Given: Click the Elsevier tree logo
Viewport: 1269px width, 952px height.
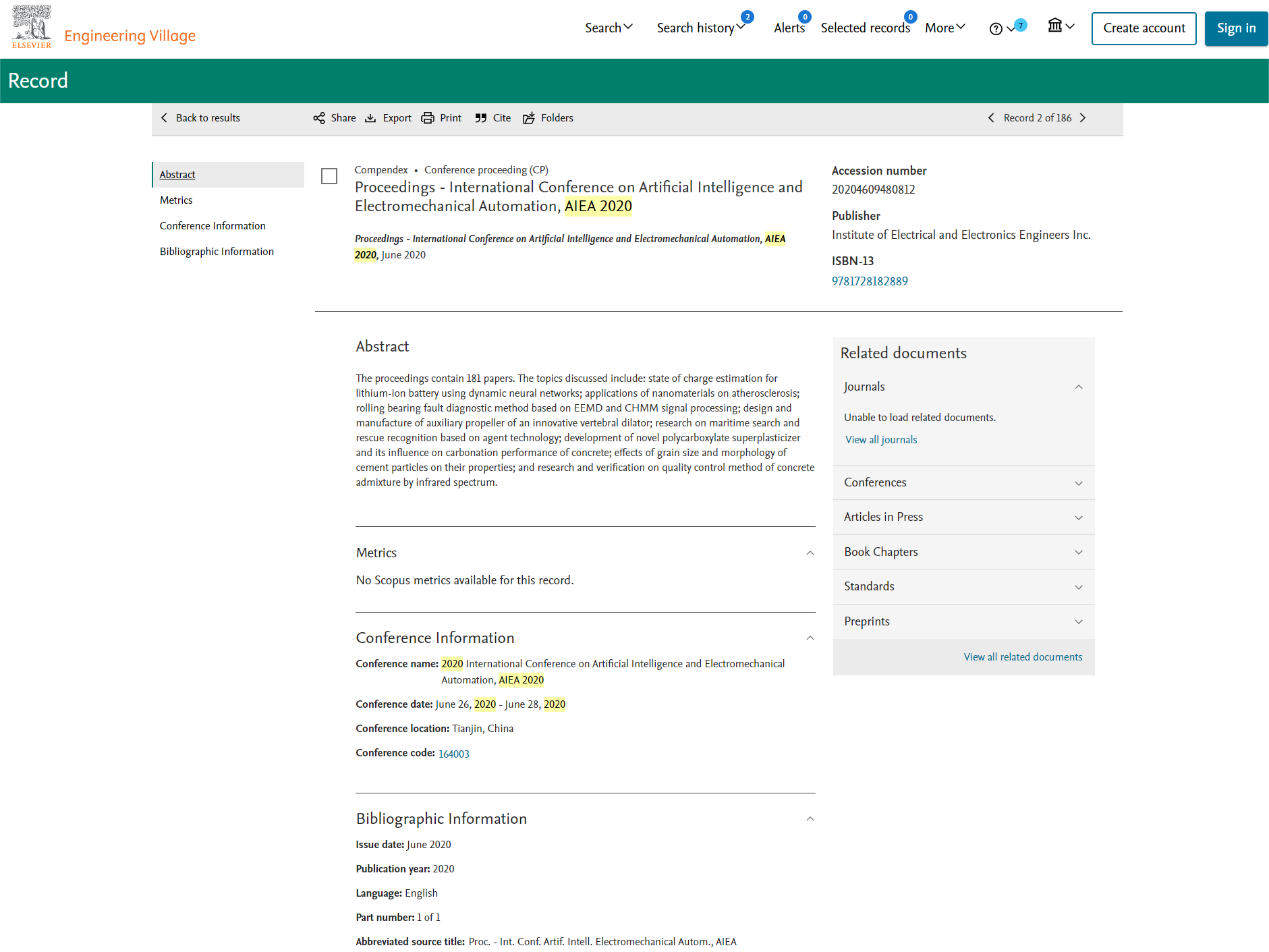Looking at the screenshot, I should click(x=32, y=26).
